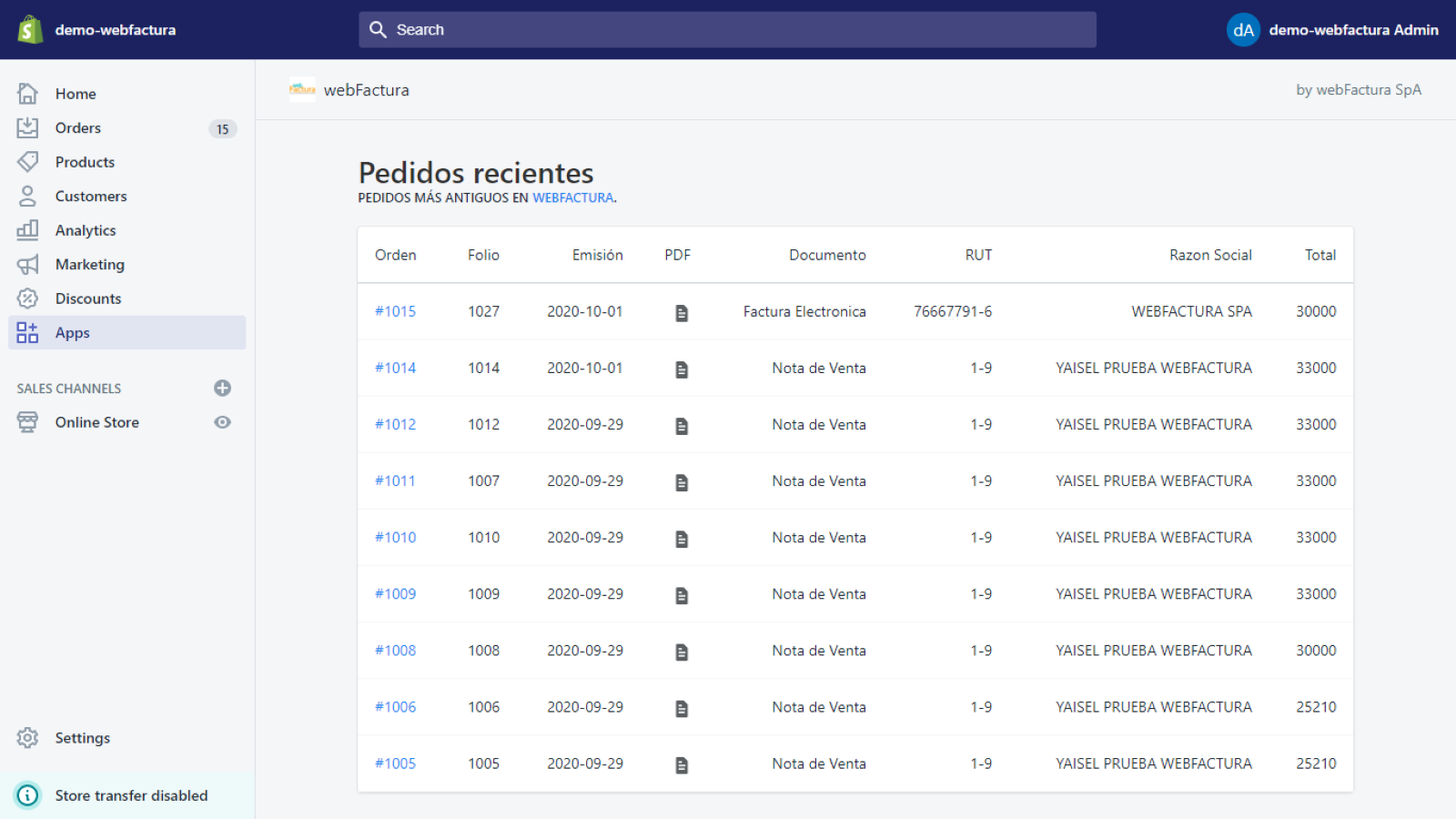Click total 25210 for order #1006
The height and width of the screenshot is (819, 1456).
tap(1316, 707)
